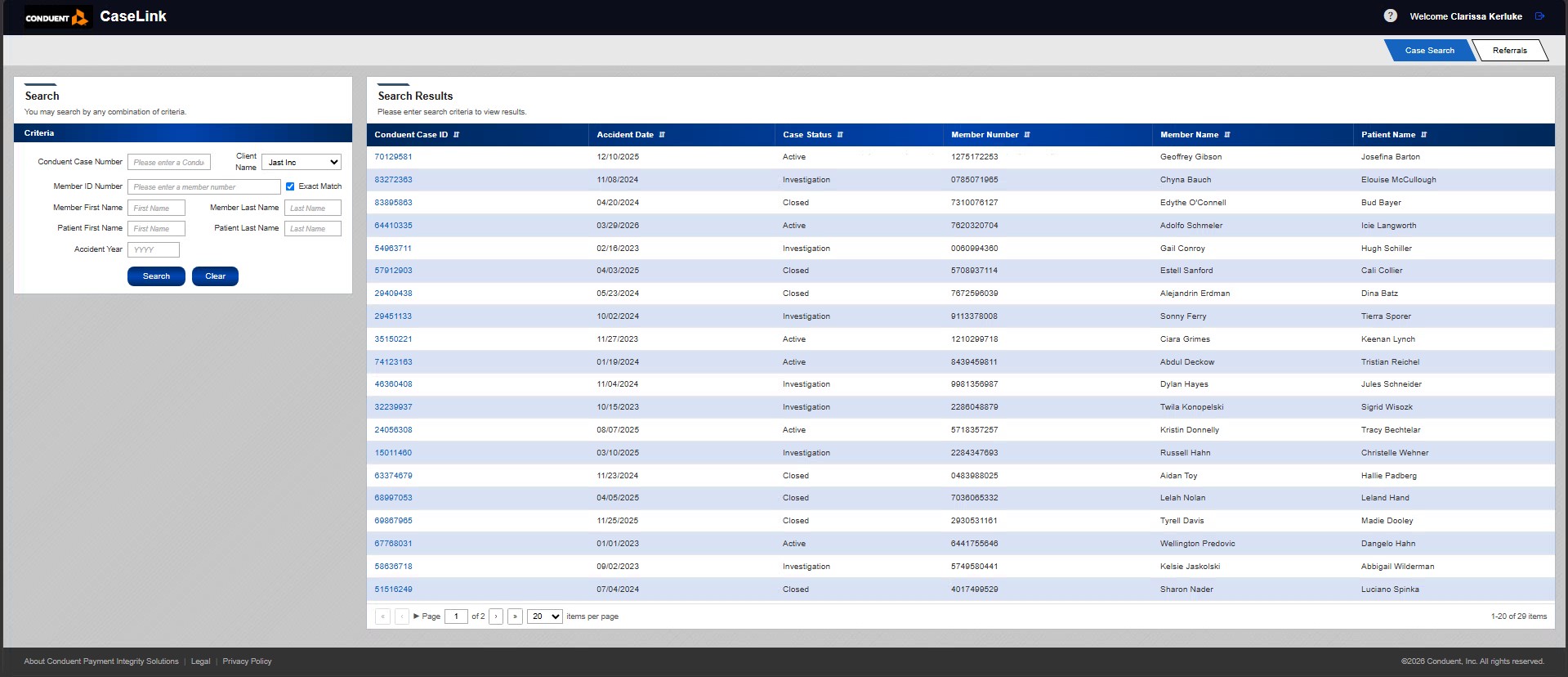Sort by Conduent Case ID column icon
Screen dimensions: 1568x677
456,135
